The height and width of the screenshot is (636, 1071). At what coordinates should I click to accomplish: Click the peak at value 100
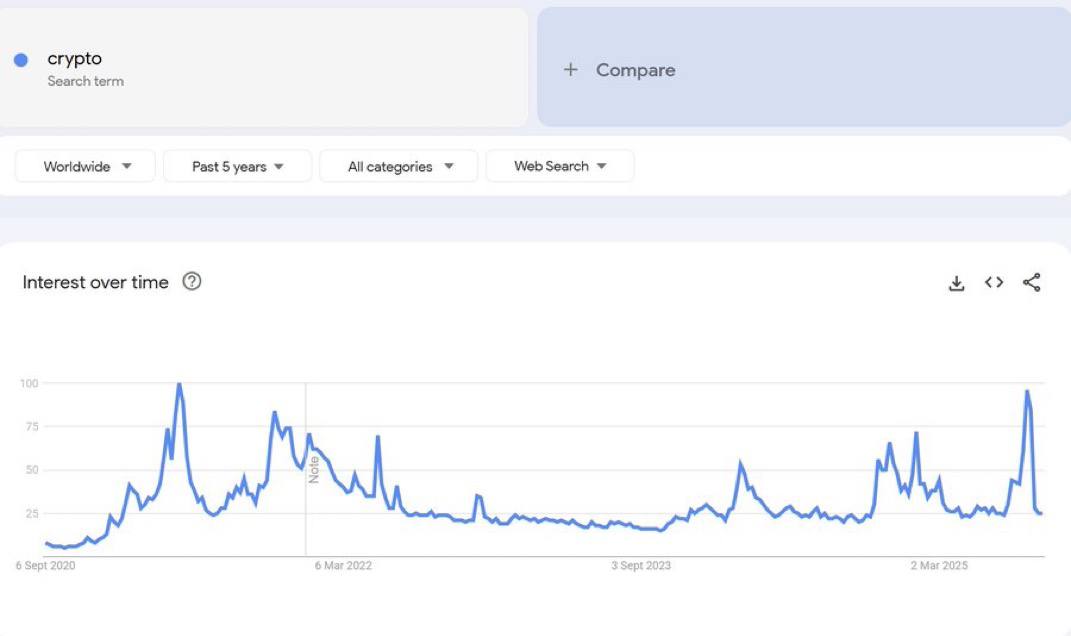click(x=179, y=385)
